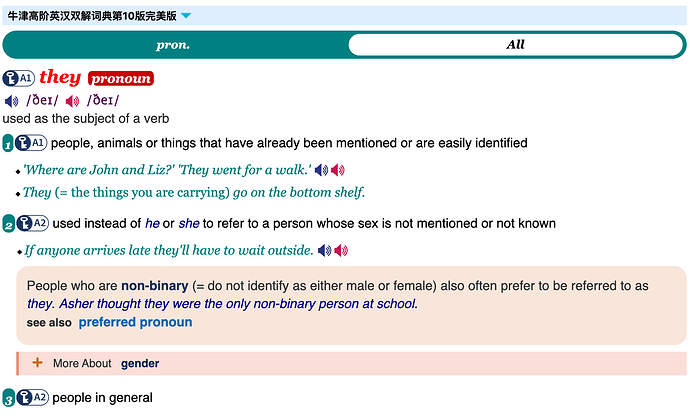Click the A1 key badge in sense 1

tap(31, 143)
